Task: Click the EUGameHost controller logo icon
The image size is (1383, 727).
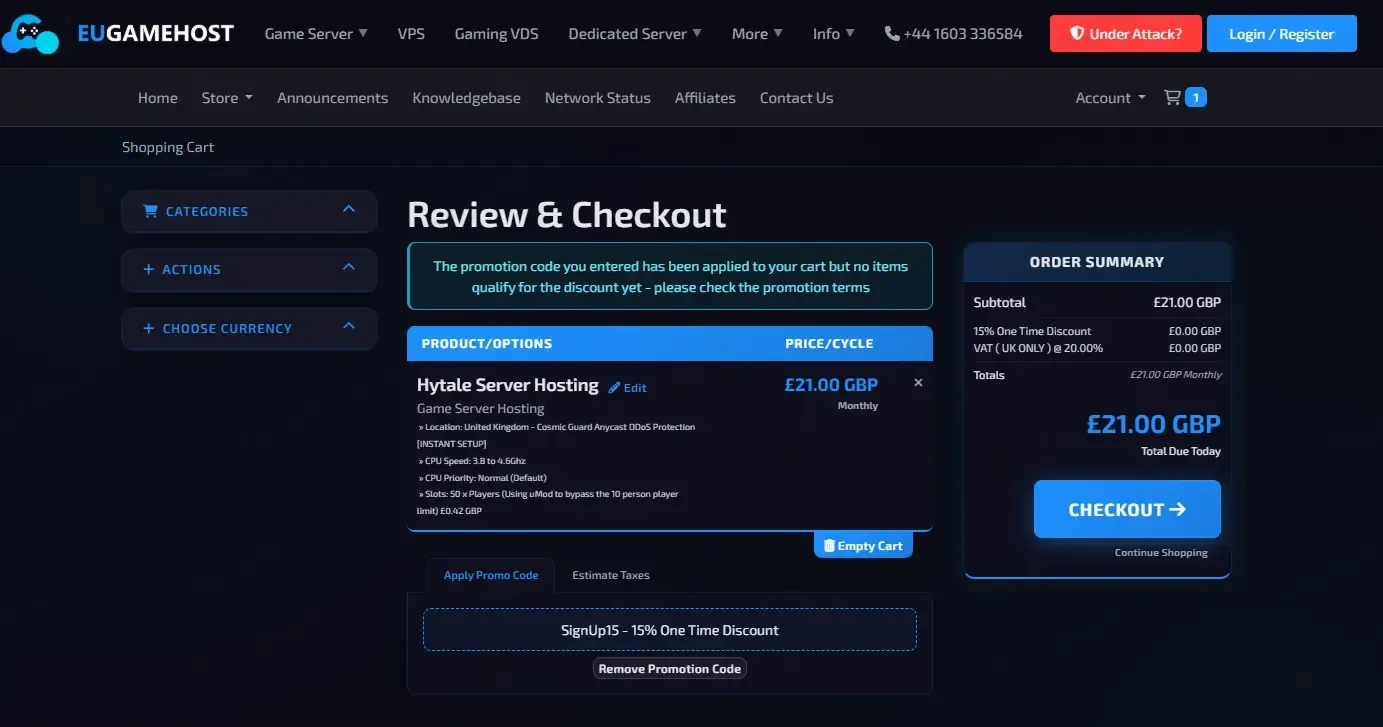Action: [31, 34]
